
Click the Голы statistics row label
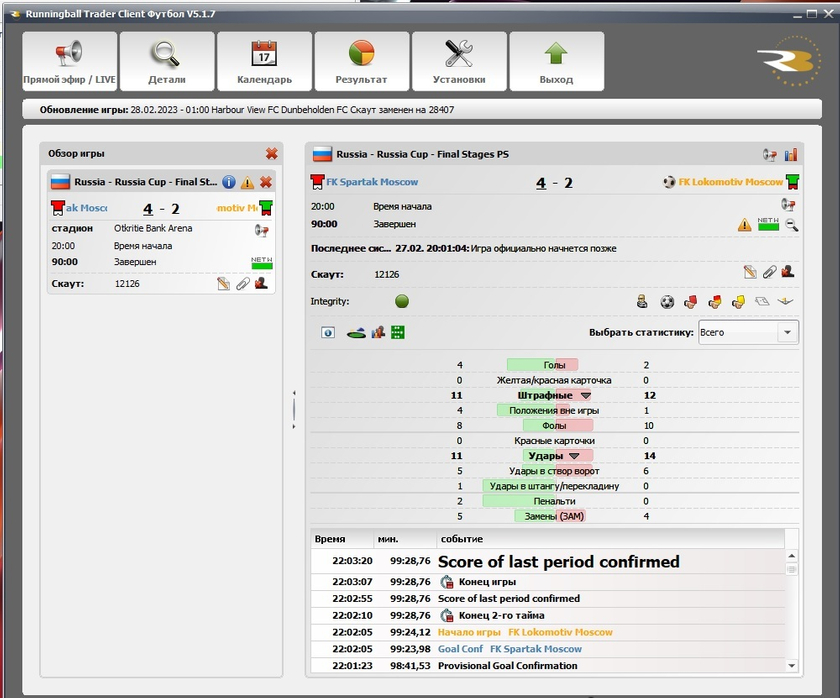click(x=554, y=365)
